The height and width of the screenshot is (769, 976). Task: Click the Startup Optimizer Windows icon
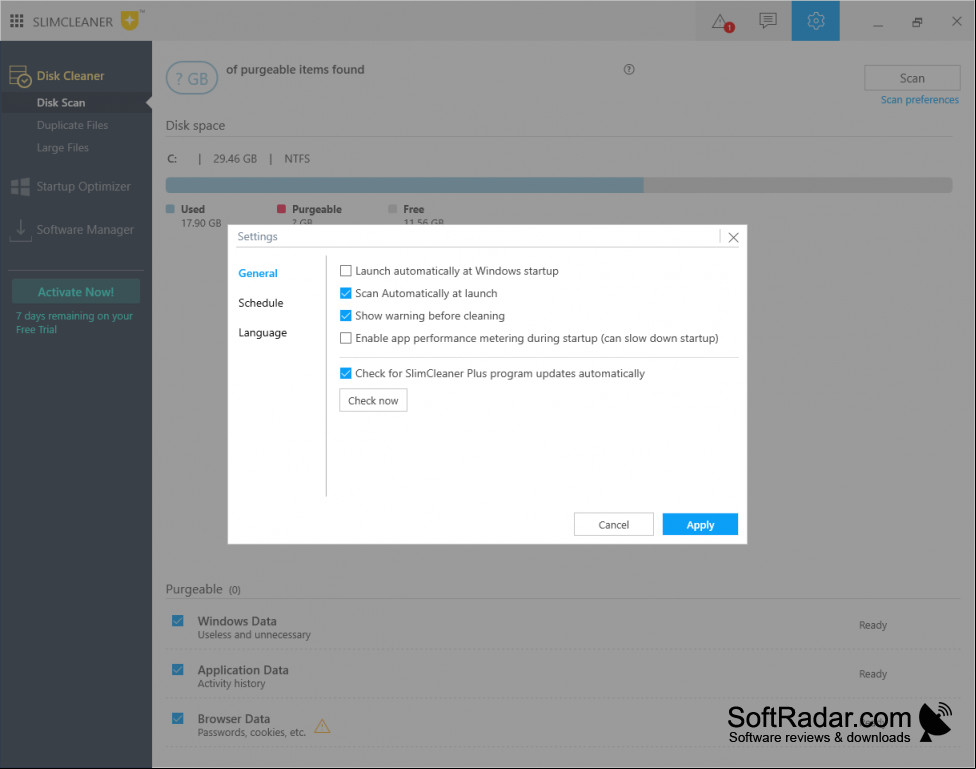[20, 187]
